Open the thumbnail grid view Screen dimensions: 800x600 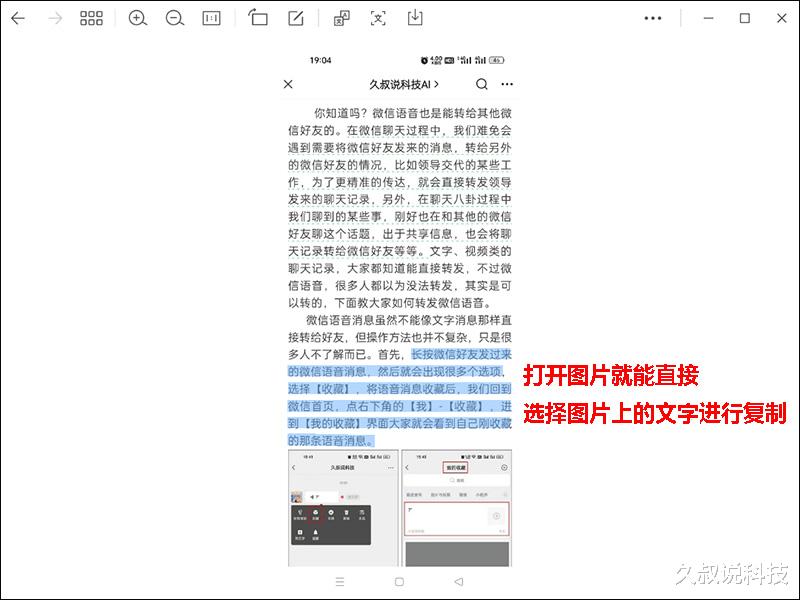(x=91, y=18)
